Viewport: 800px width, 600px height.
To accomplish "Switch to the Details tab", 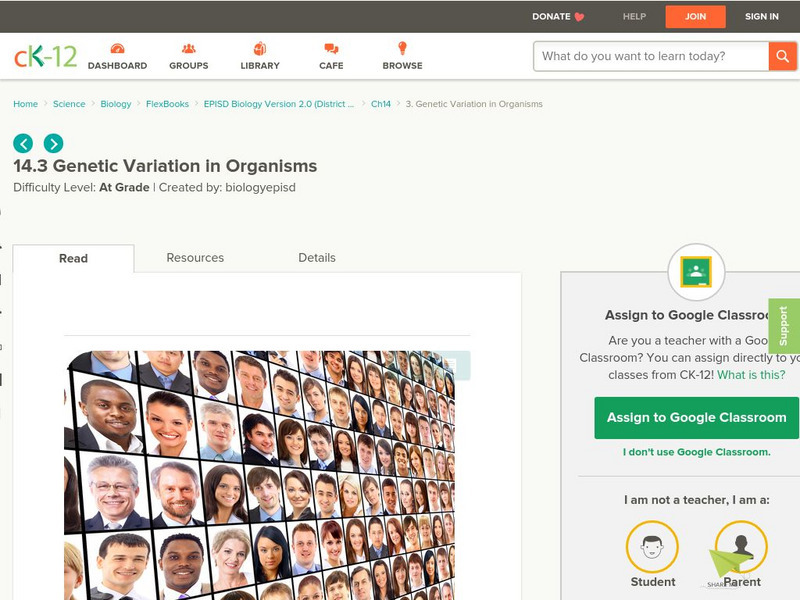I will pos(317,258).
